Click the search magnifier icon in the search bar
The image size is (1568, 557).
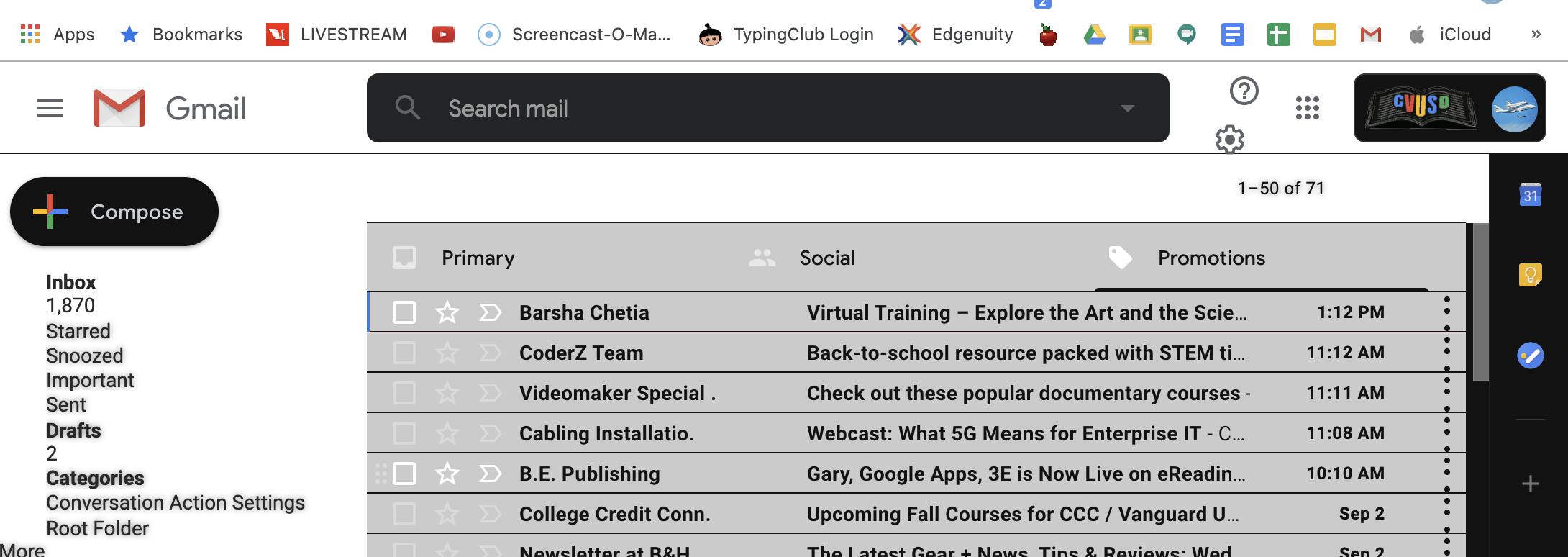coord(407,108)
